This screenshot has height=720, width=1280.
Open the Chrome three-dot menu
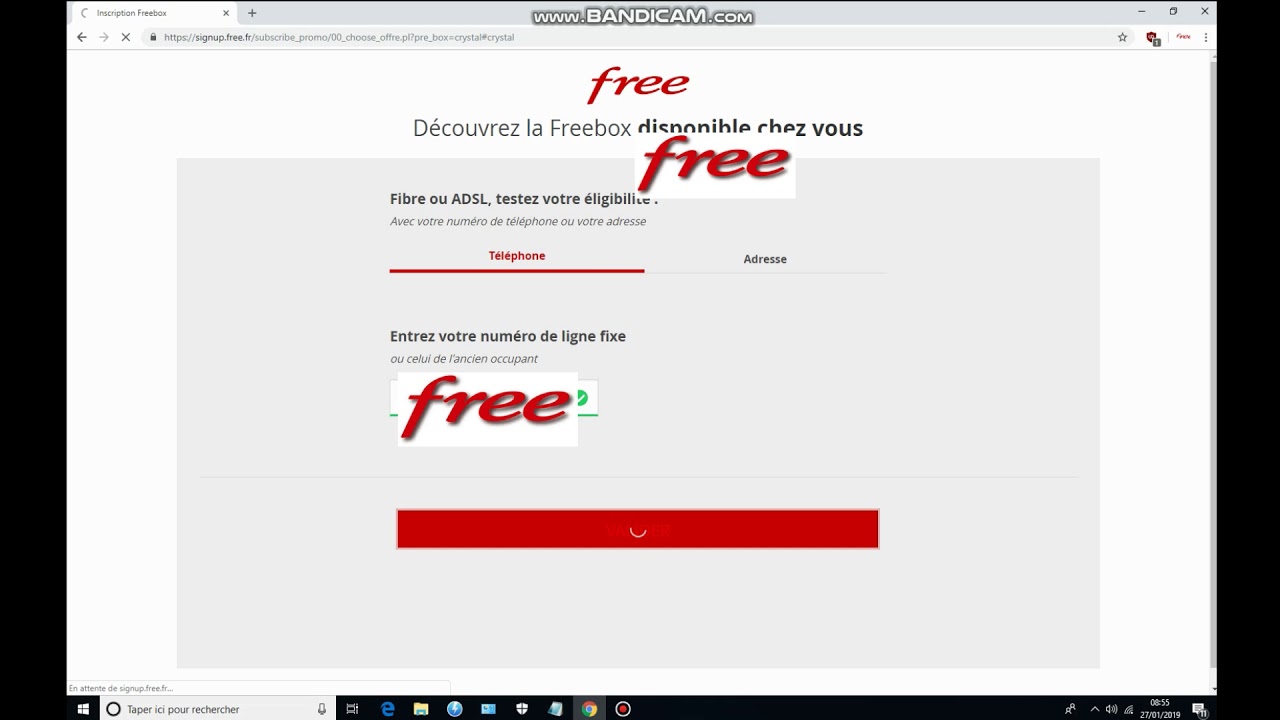click(1206, 37)
